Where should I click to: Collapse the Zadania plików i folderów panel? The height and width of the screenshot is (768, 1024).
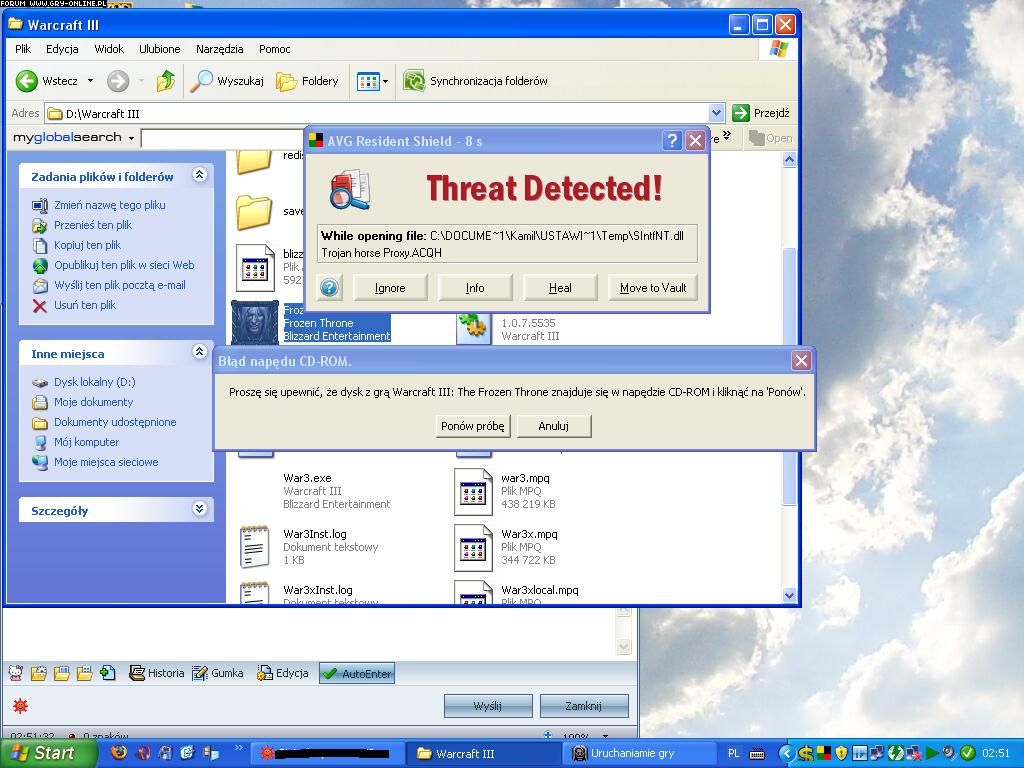[199, 175]
